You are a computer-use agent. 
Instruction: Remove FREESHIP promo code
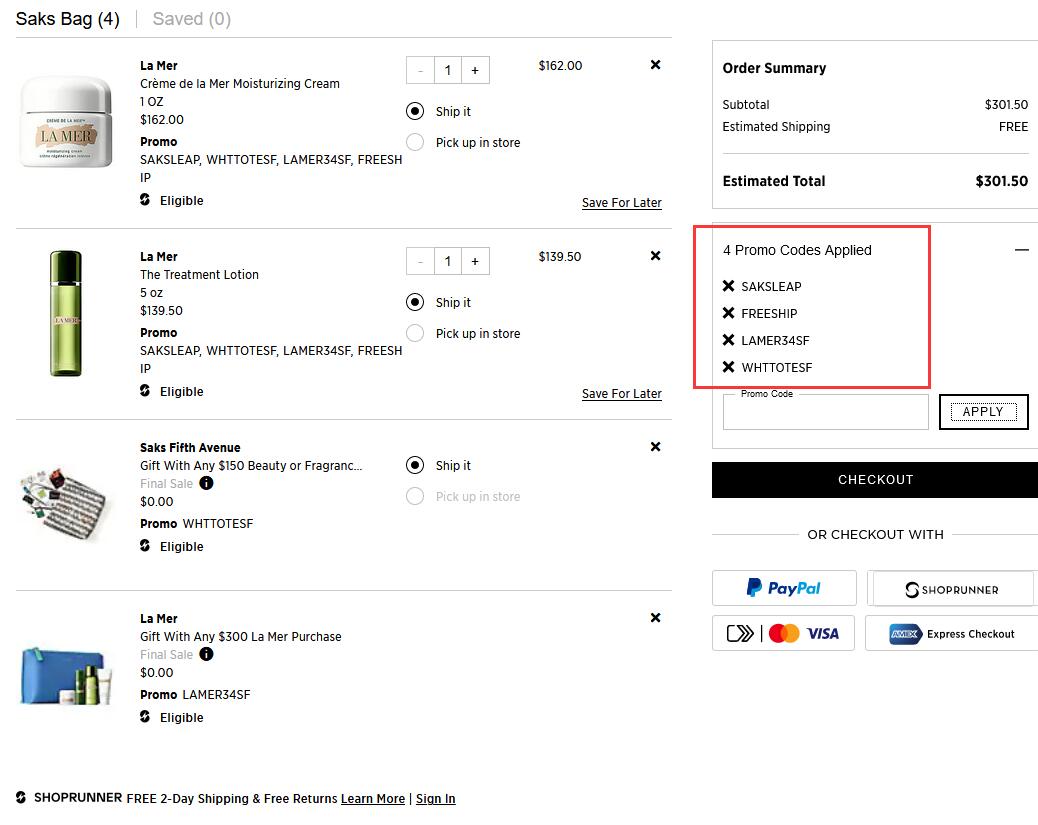tap(728, 313)
